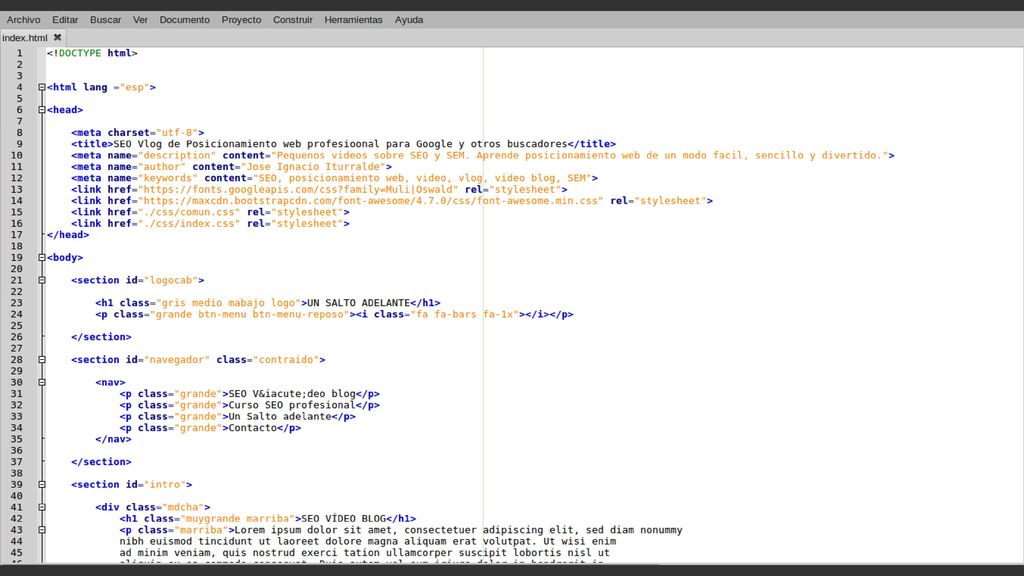Click the DOCTYPE keyword on line 1
The height and width of the screenshot is (576, 1024).
80,53
